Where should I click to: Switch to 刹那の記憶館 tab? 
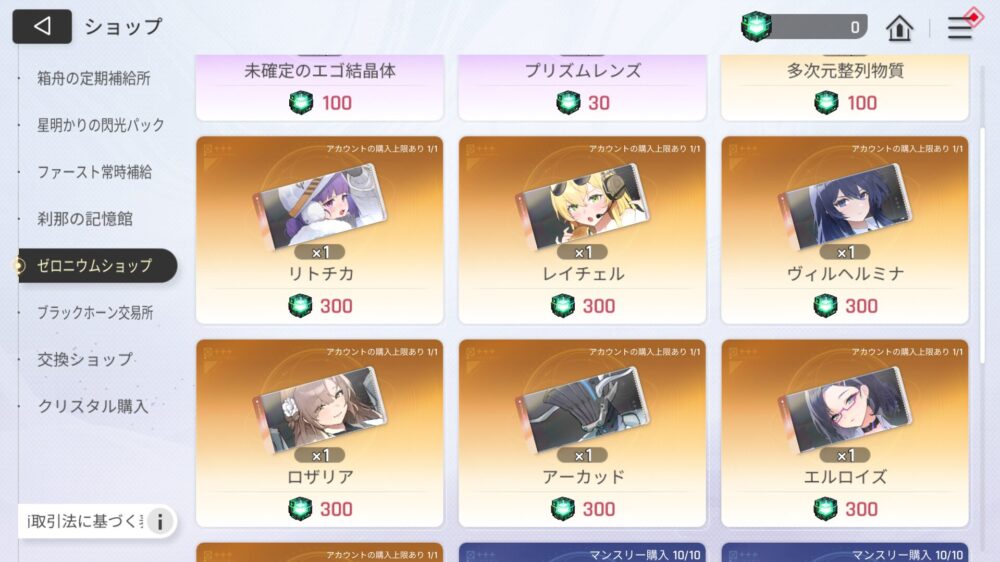click(85, 219)
